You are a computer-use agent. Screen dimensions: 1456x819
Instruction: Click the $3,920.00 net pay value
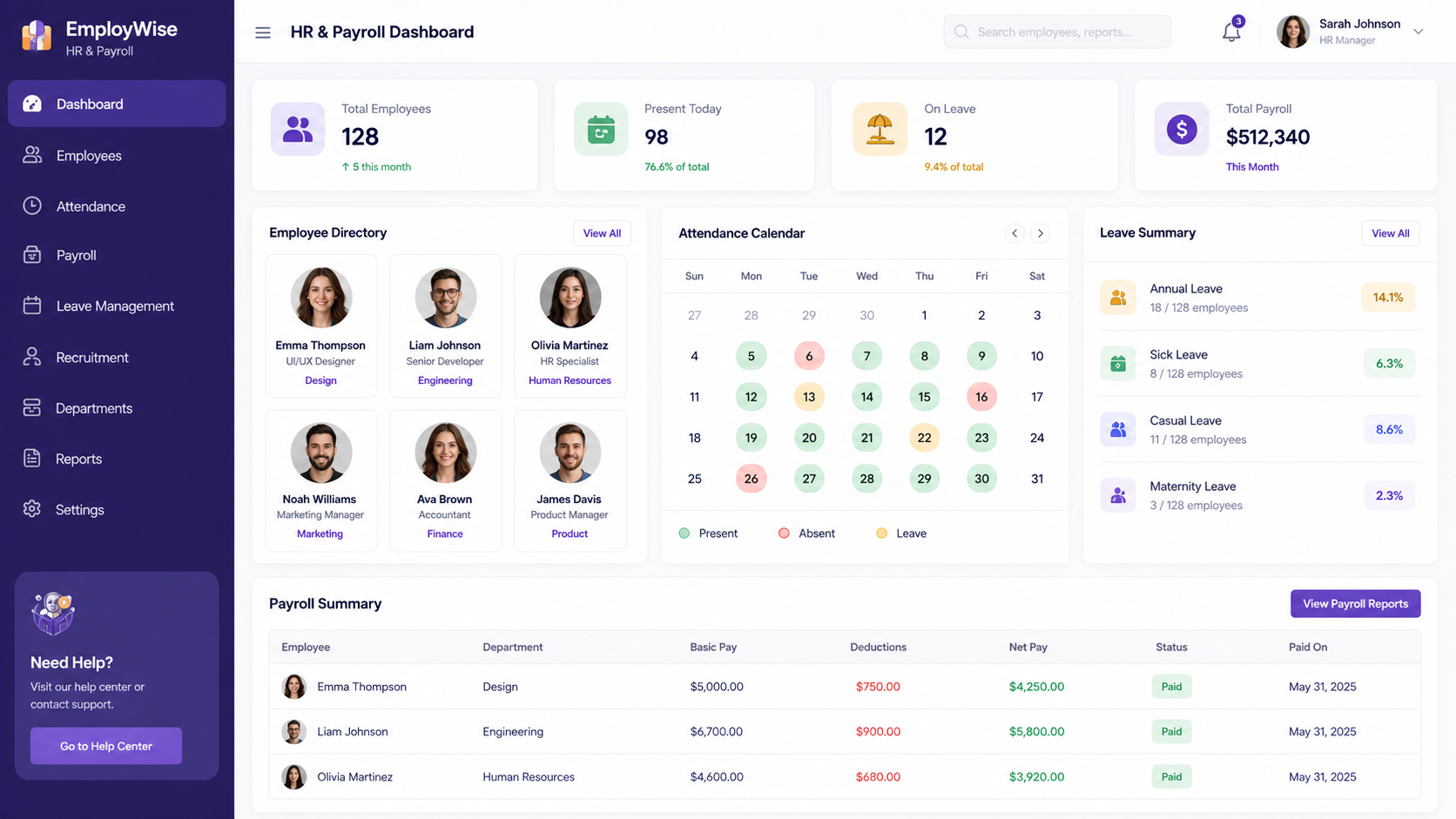coord(1036,777)
